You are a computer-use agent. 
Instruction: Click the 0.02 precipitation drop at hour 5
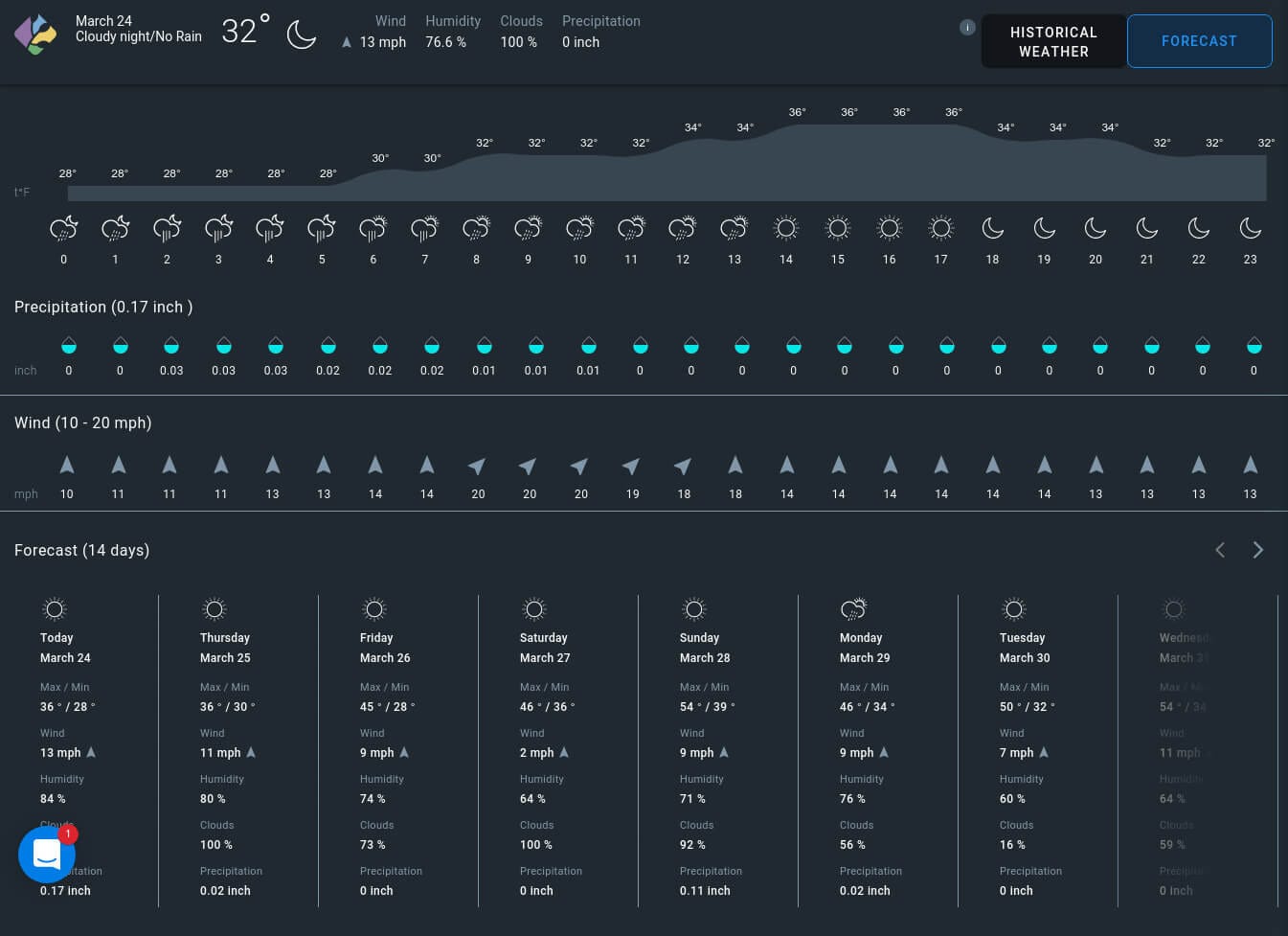tap(328, 345)
